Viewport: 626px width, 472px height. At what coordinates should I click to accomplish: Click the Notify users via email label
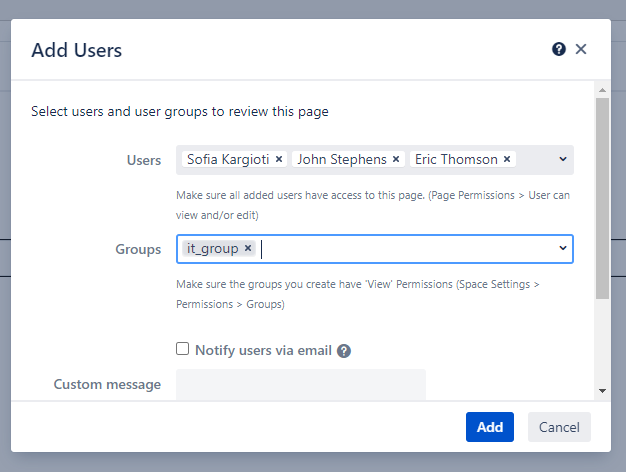point(263,350)
